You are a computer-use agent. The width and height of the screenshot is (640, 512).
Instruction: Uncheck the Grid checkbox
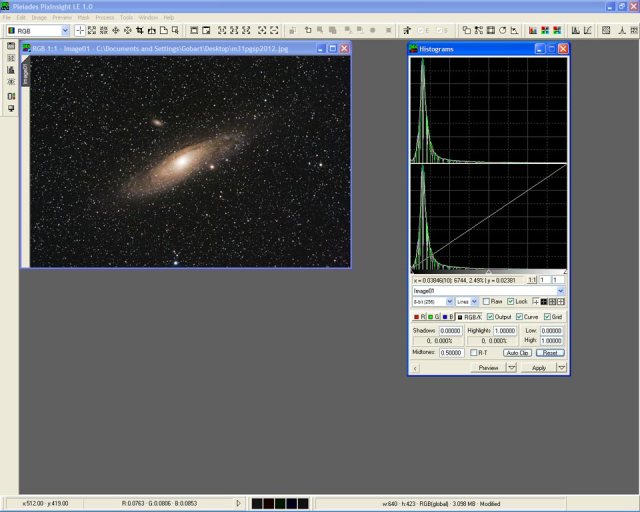(x=548, y=316)
